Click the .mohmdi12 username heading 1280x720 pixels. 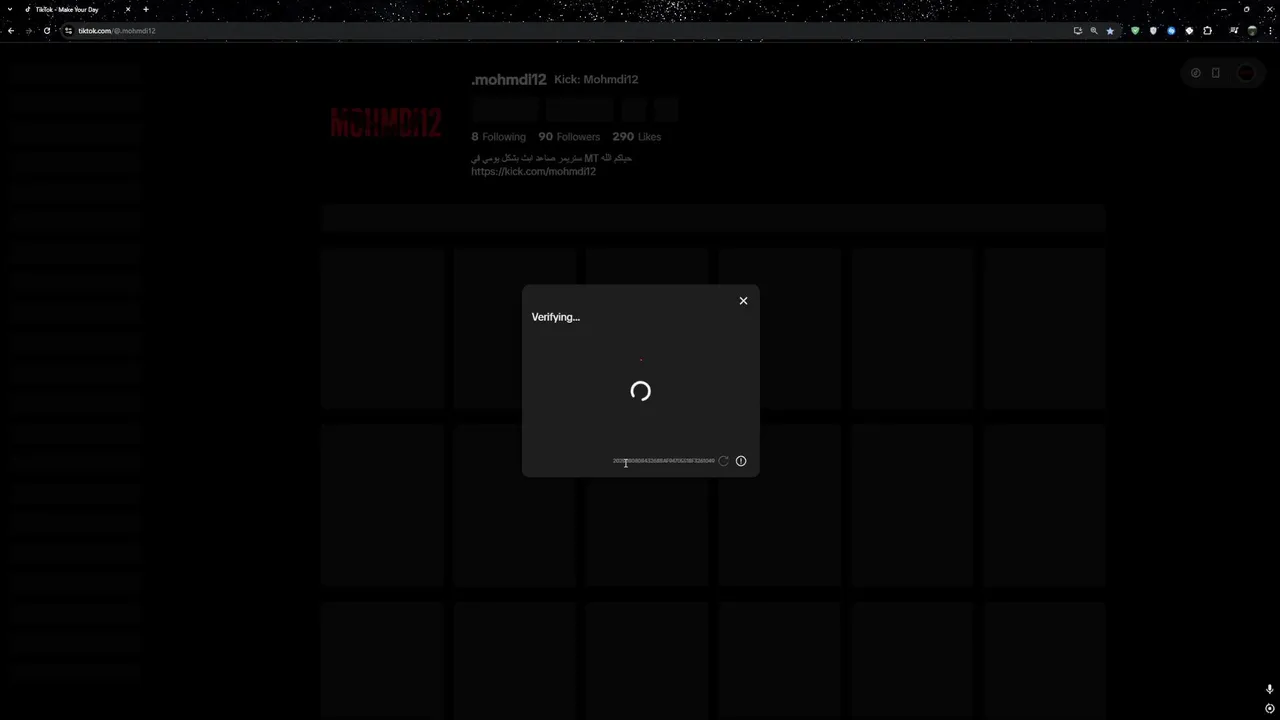tap(509, 80)
